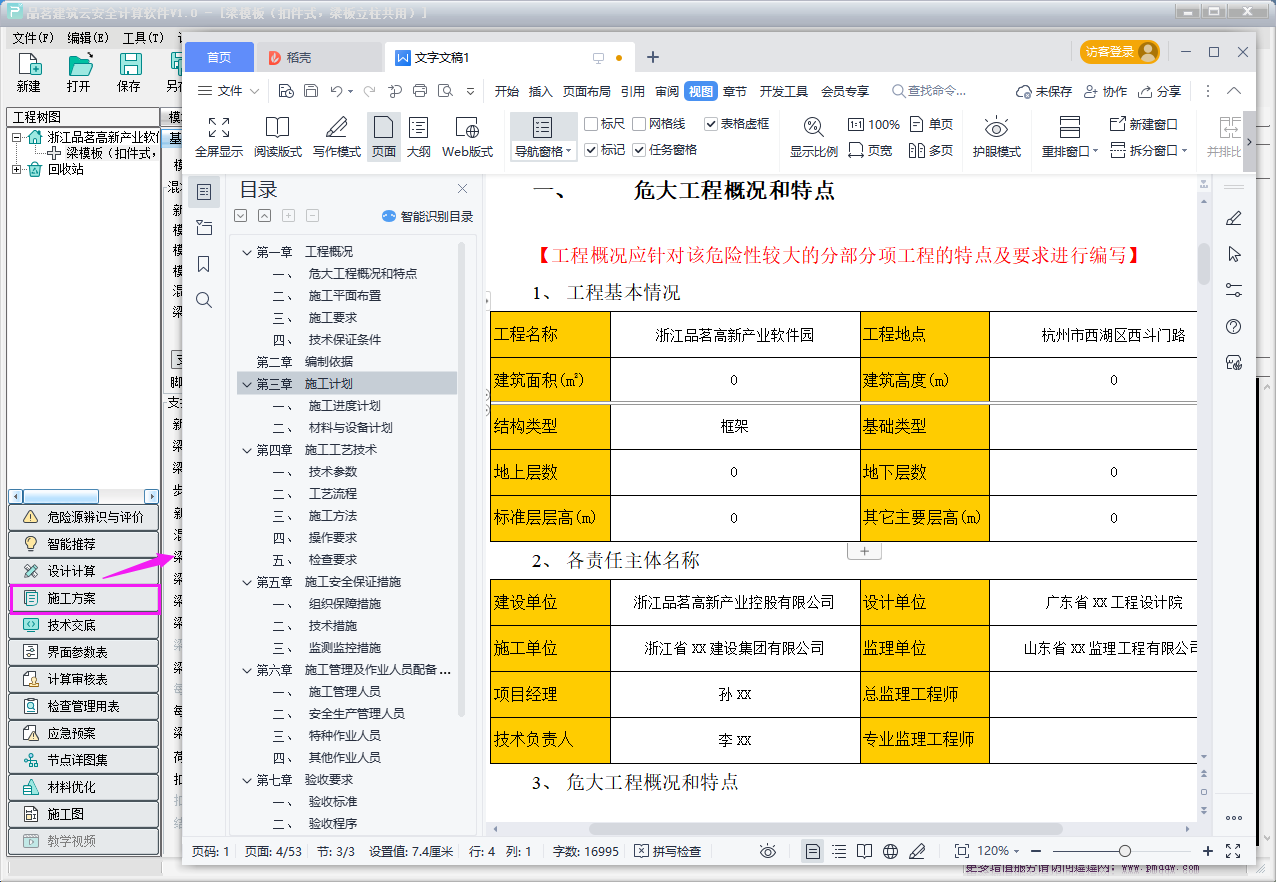Click the 显示比例 zoom ratio icon
This screenshot has width=1276, height=882.
coord(814,127)
